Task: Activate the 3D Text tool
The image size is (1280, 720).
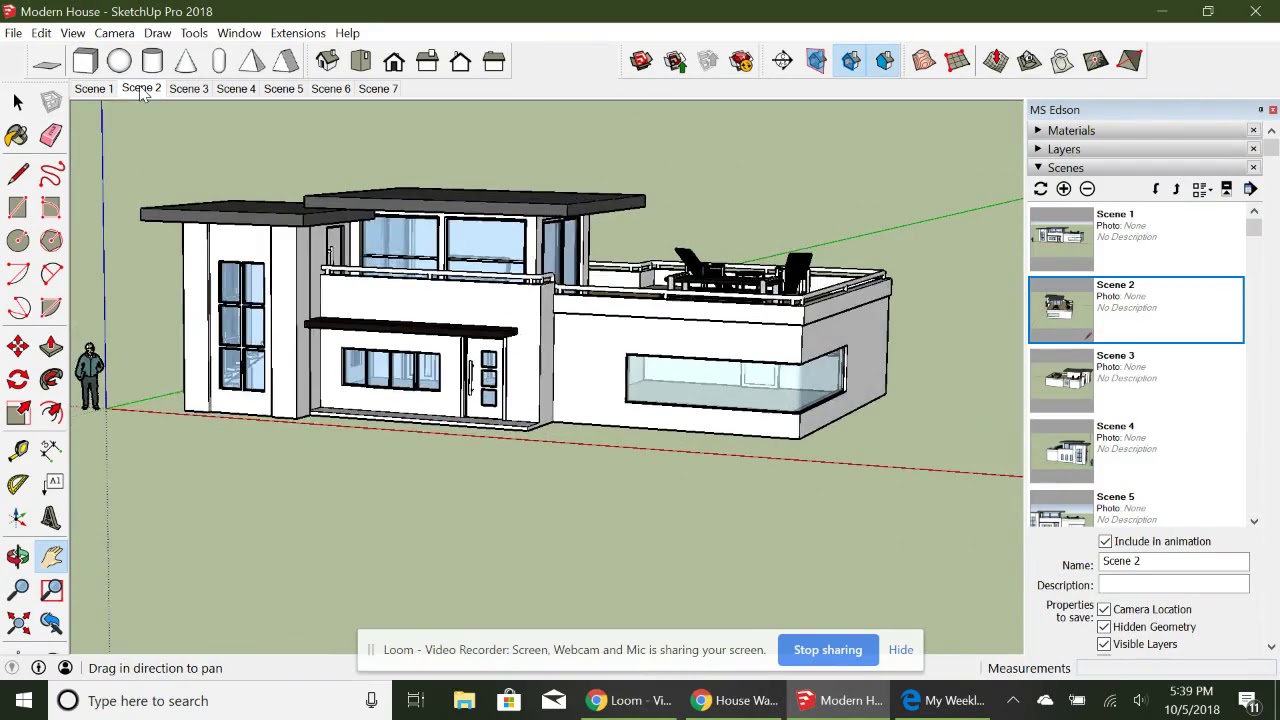Action: coord(51,518)
